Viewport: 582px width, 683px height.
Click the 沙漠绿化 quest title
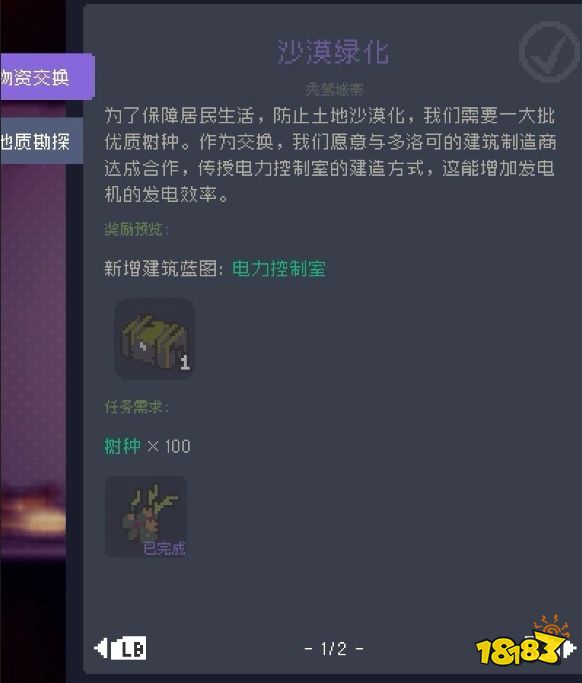point(333,51)
